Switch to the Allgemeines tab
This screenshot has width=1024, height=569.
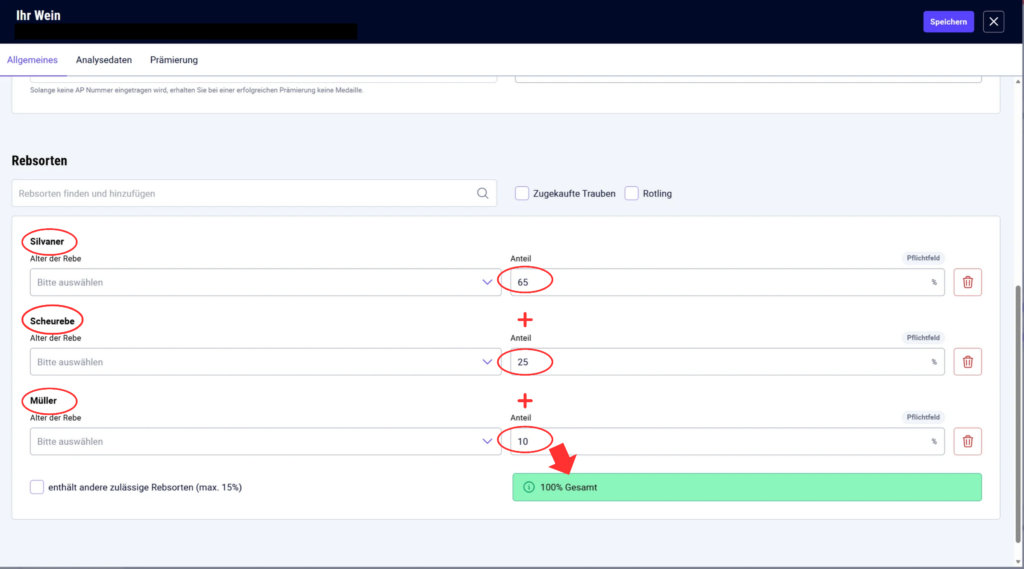(x=32, y=60)
